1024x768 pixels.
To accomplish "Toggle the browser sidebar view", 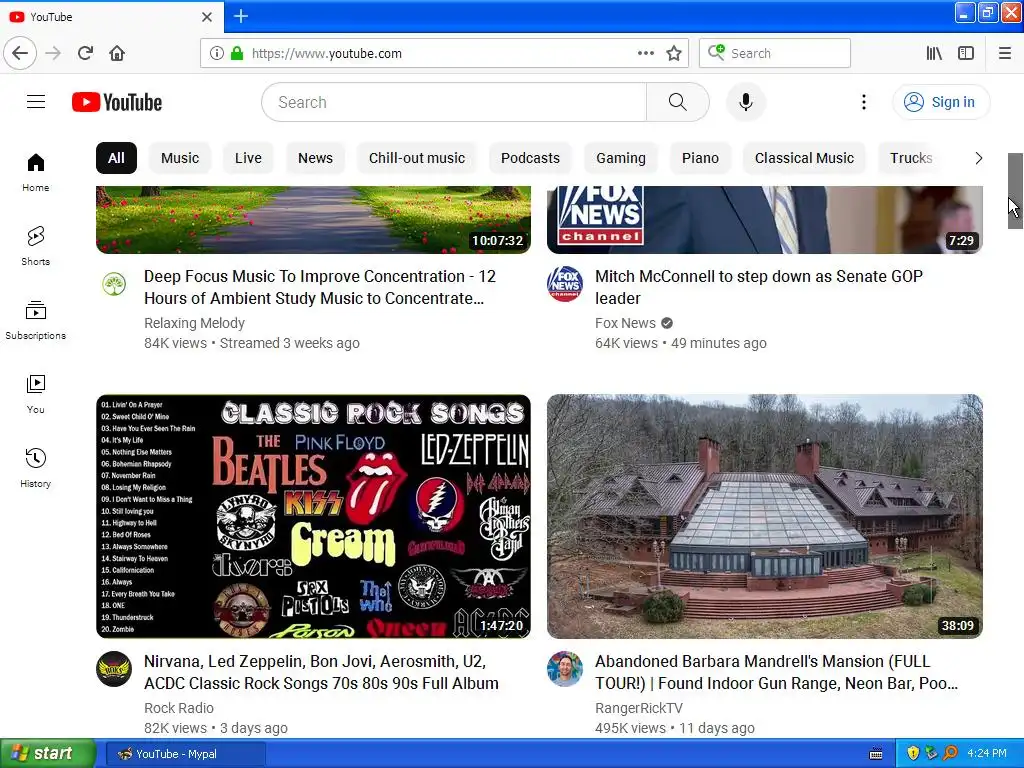I will pyautogui.click(x=966, y=53).
